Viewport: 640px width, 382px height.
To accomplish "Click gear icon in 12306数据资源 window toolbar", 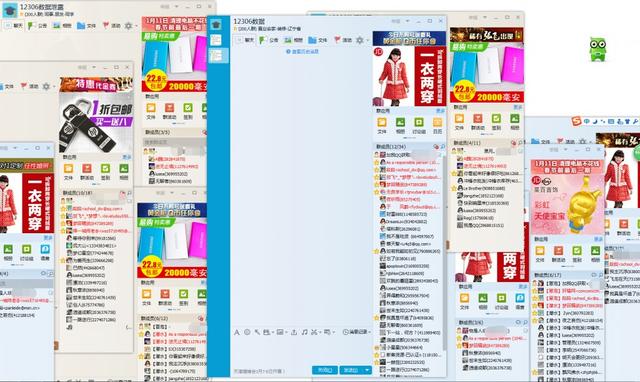I will (129, 26).
